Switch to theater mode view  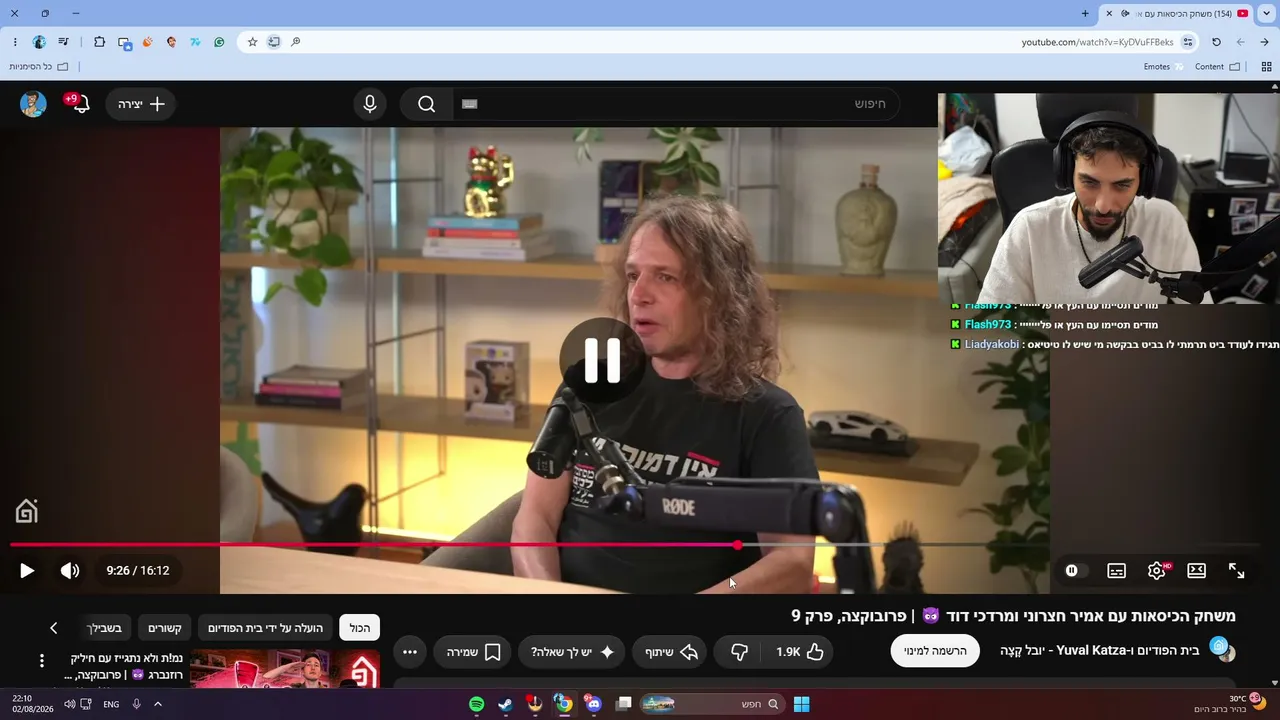pos(1196,571)
